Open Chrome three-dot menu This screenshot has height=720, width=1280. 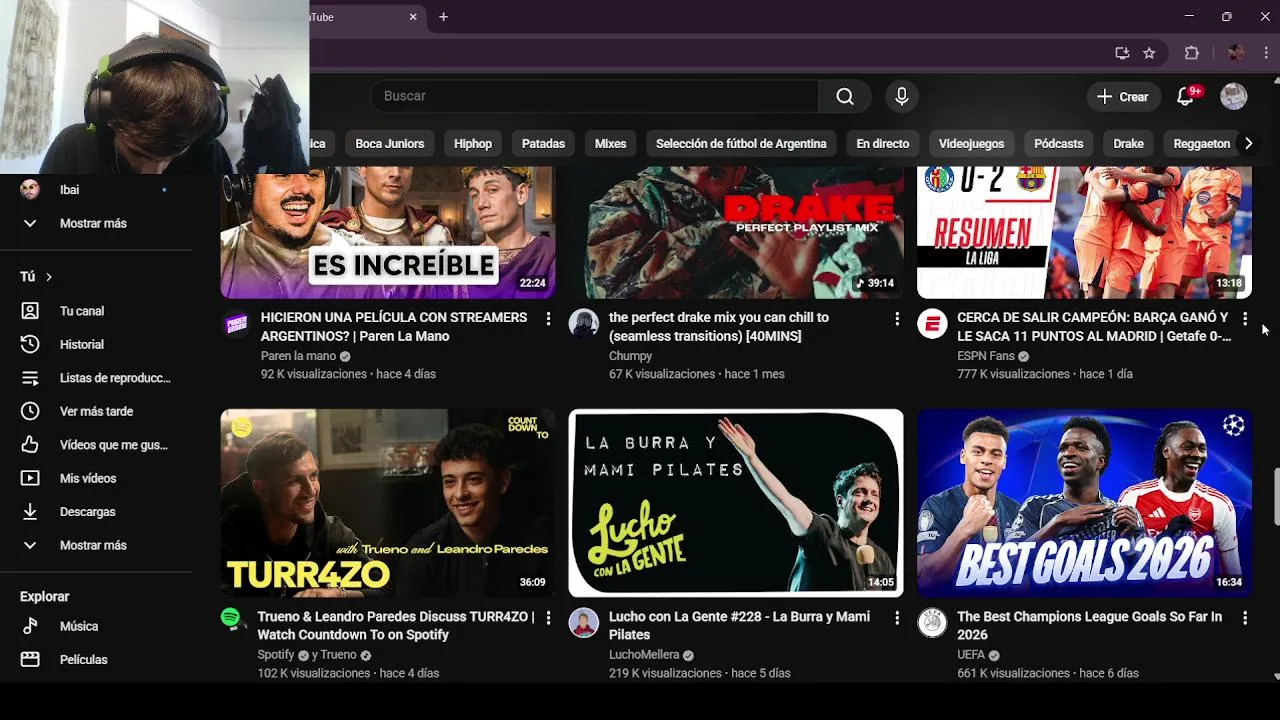click(1265, 53)
